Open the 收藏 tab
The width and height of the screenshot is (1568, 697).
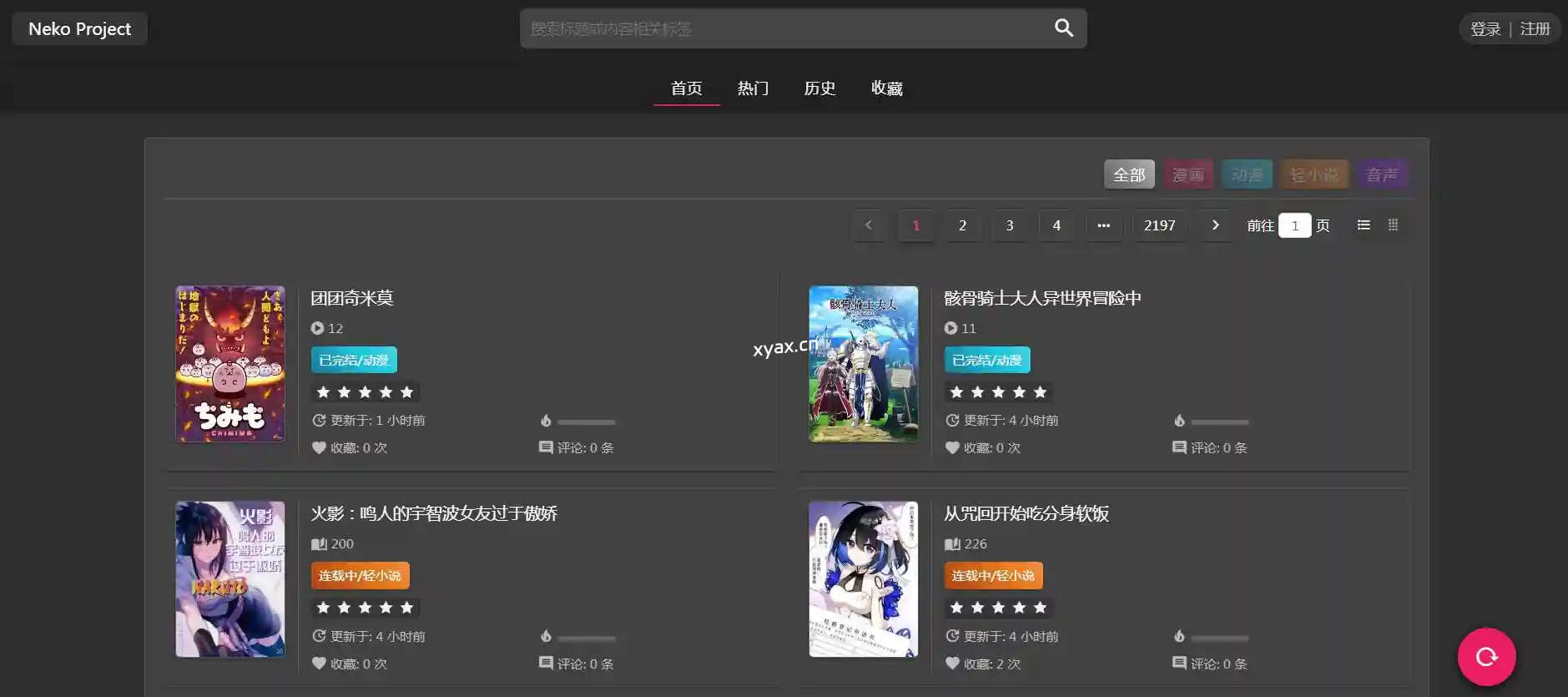[x=886, y=88]
